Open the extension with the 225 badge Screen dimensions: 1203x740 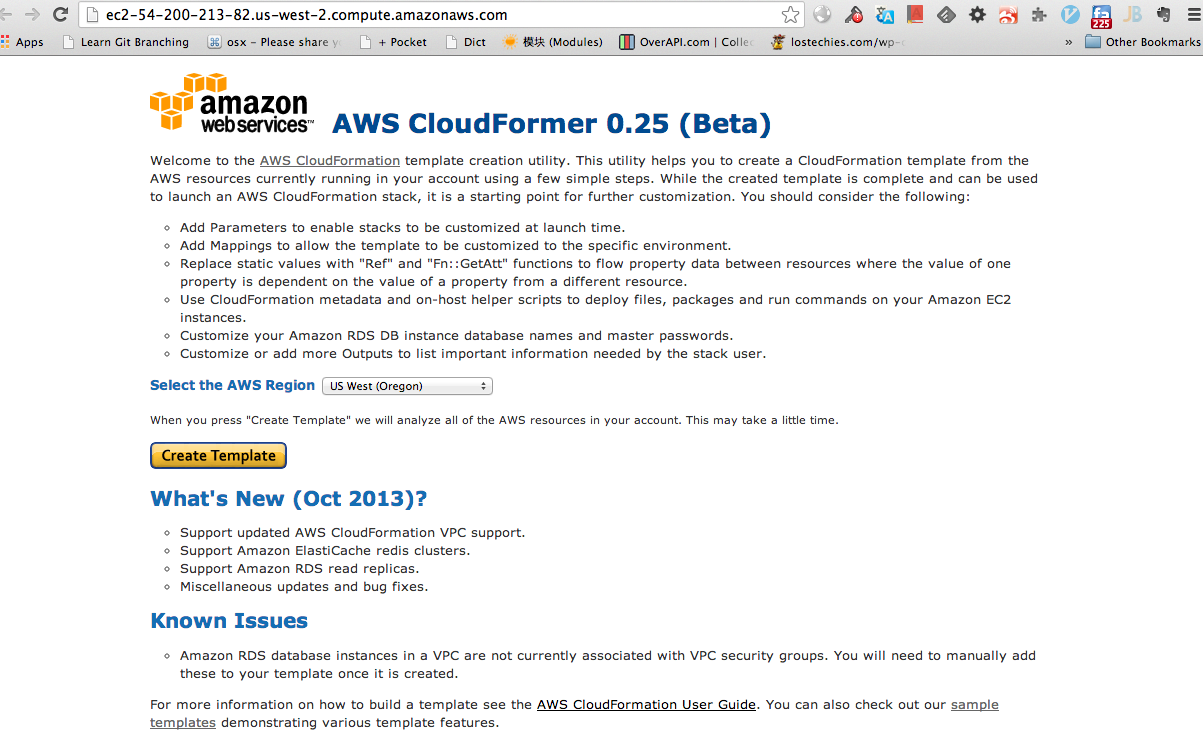pos(1101,17)
